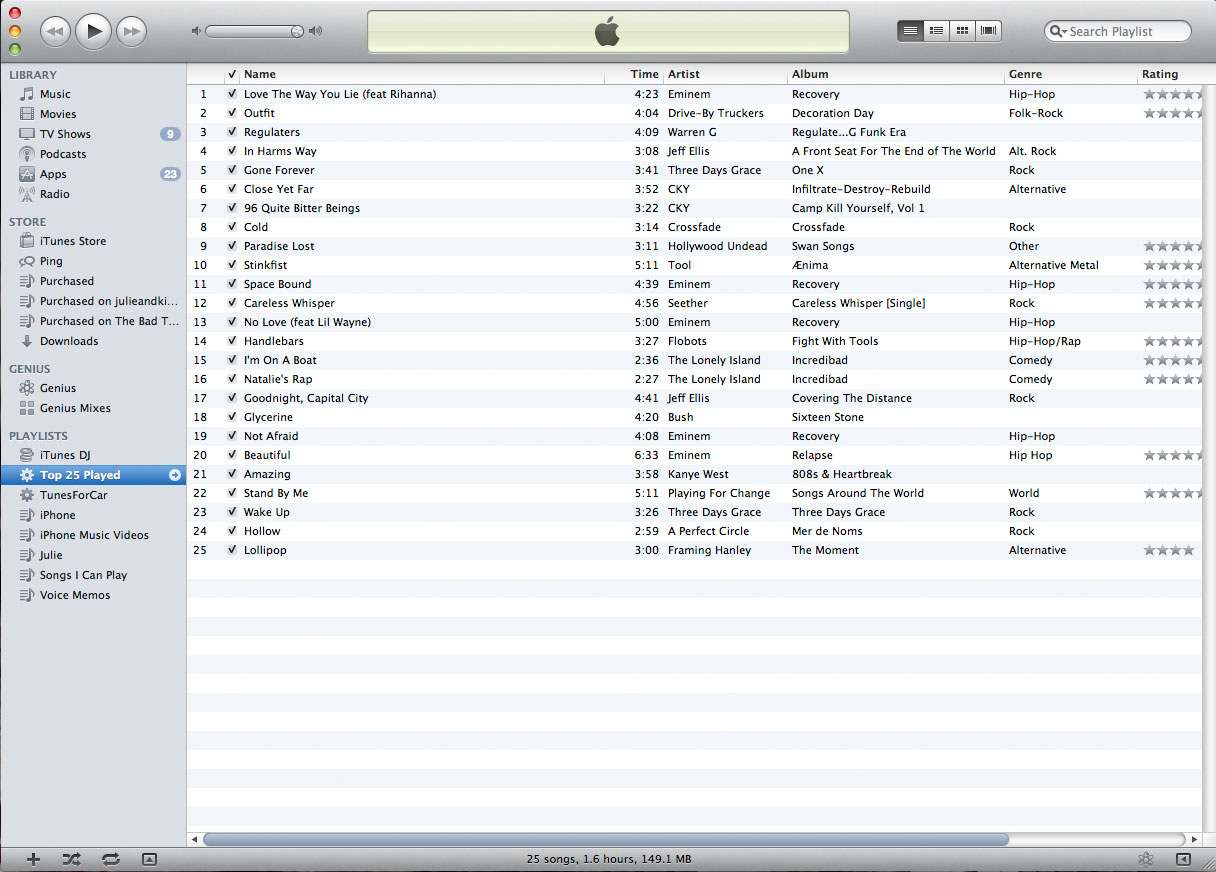Uncheck the Handlebars song checkbox
The height and width of the screenshot is (872, 1216).
pos(232,341)
